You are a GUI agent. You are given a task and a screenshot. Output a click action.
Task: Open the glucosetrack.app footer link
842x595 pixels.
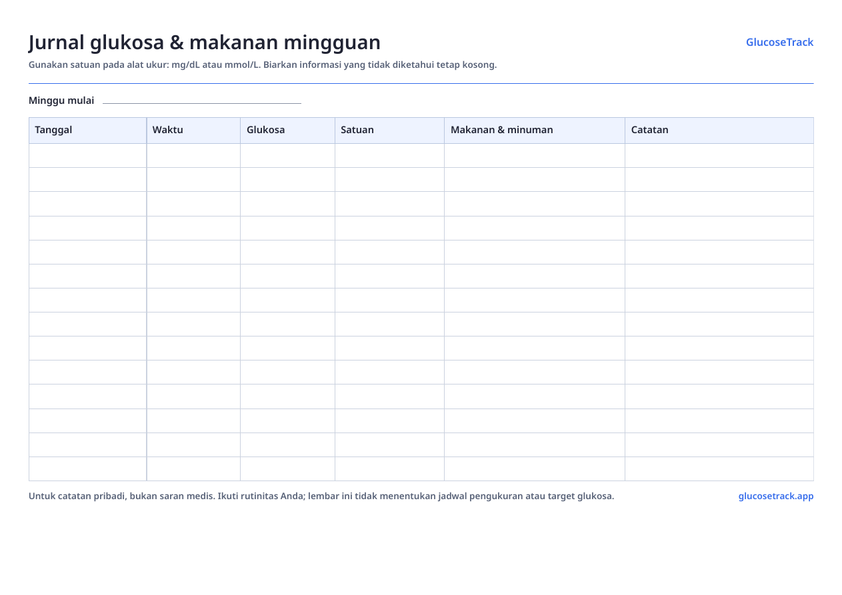tap(775, 496)
